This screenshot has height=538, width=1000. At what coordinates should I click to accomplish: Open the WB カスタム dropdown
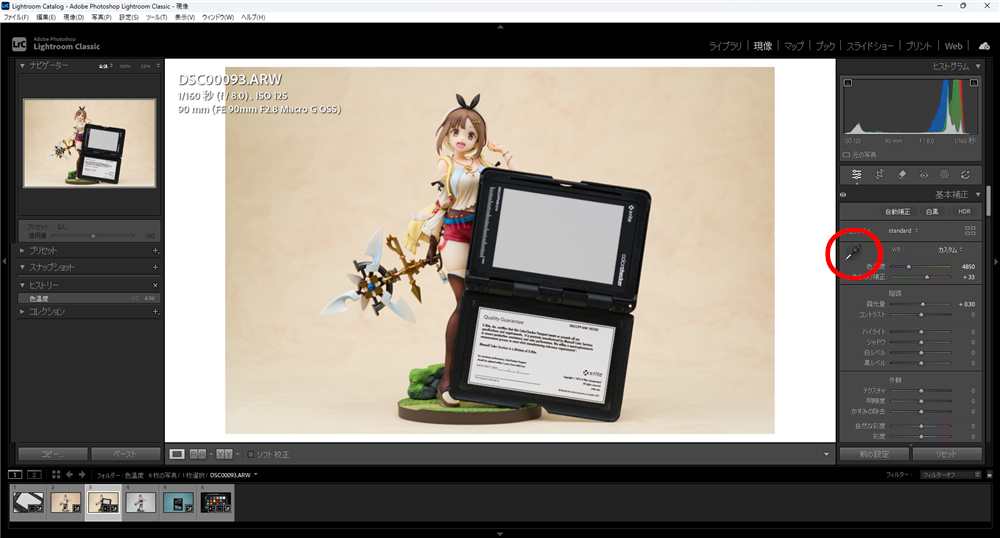[x=950, y=249]
